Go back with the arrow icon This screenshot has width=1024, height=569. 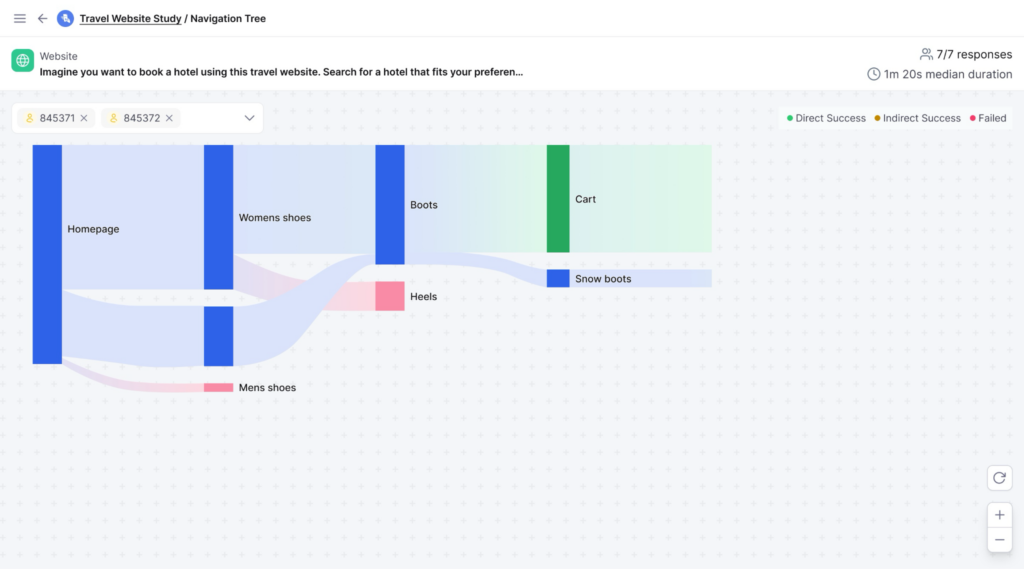point(42,18)
